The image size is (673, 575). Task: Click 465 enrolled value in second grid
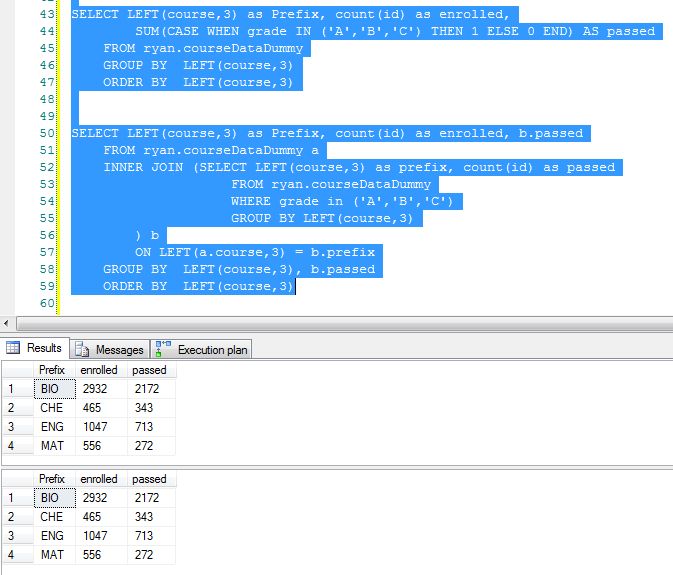101,517
